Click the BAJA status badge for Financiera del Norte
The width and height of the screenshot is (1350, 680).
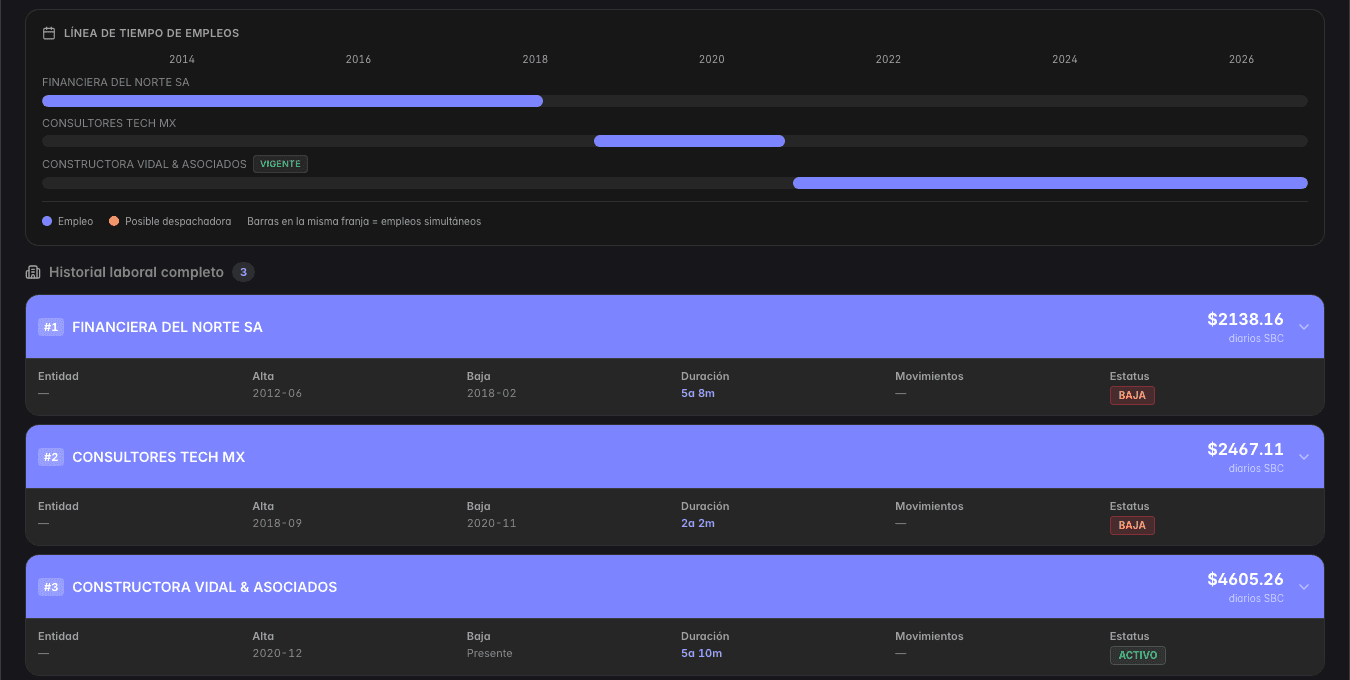pos(1132,395)
